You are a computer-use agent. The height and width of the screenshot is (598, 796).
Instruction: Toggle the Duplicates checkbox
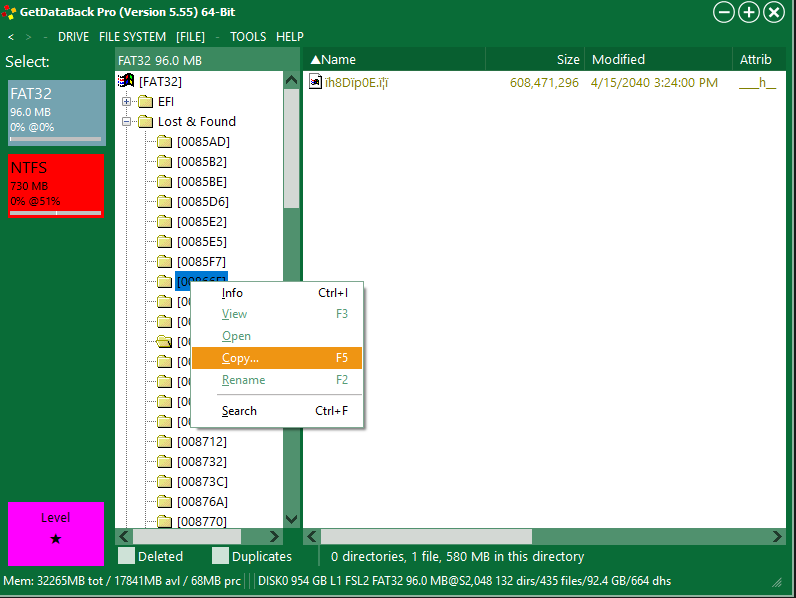pyautogui.click(x=220, y=556)
